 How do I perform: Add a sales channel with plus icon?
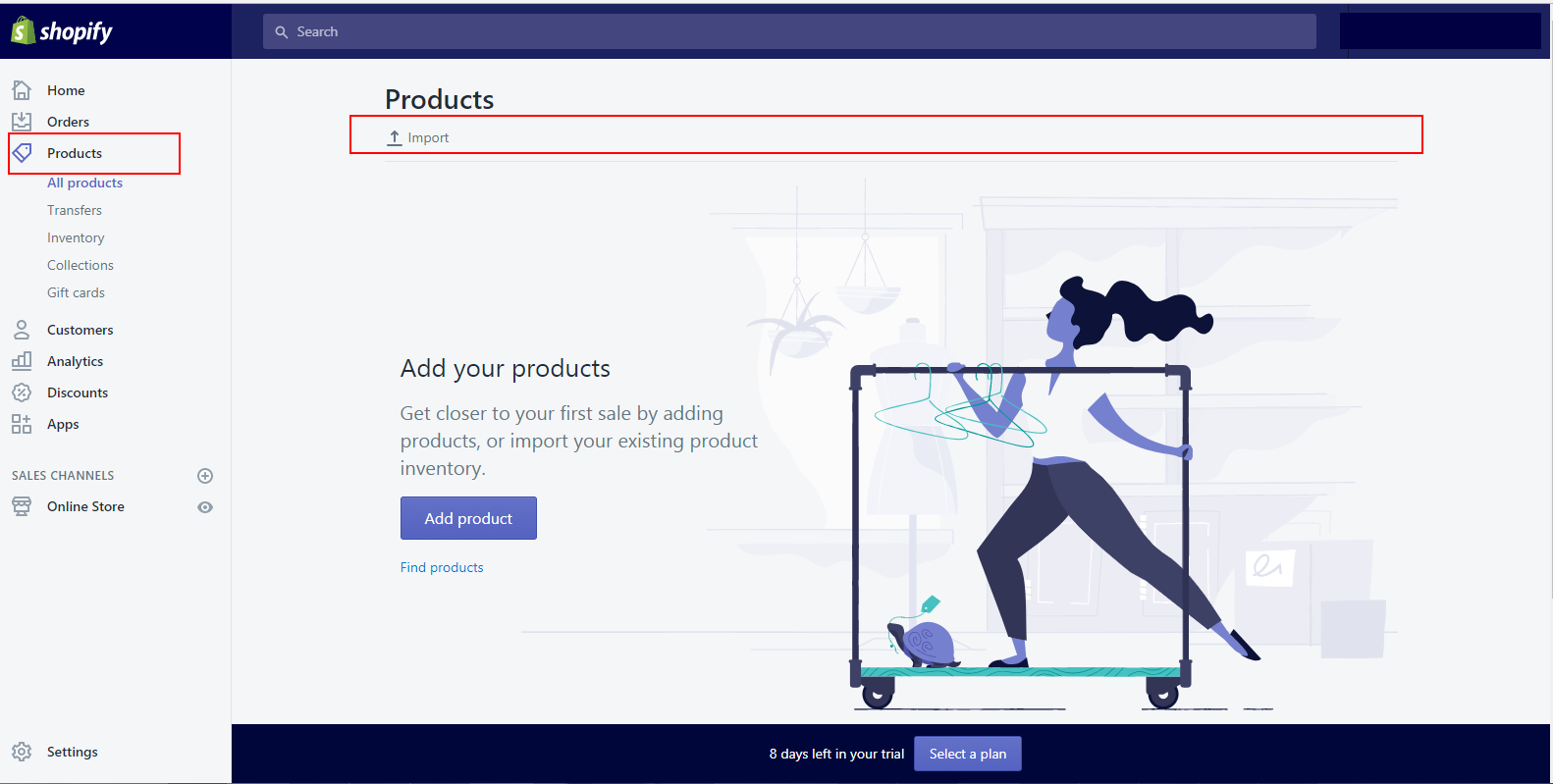click(205, 476)
